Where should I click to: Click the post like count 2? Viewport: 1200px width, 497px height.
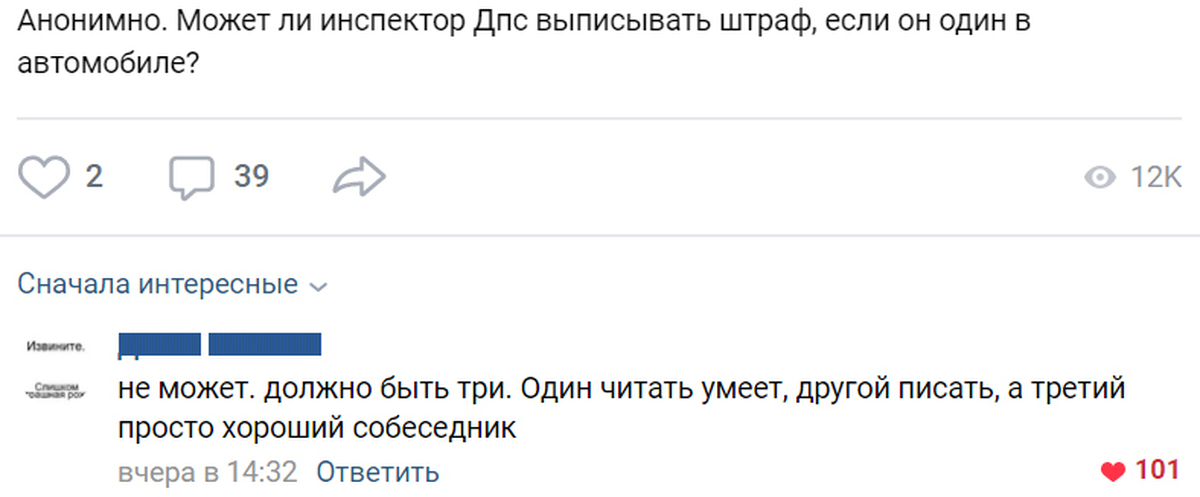point(94,177)
